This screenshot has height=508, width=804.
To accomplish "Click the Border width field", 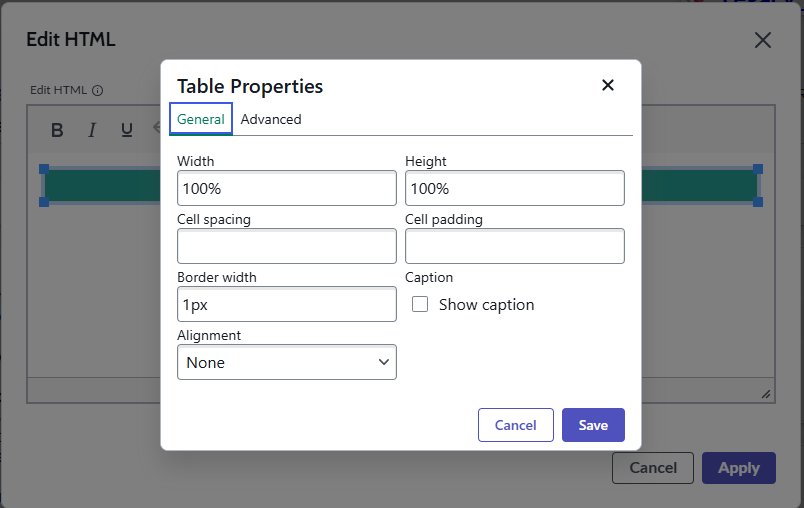I will click(x=287, y=304).
